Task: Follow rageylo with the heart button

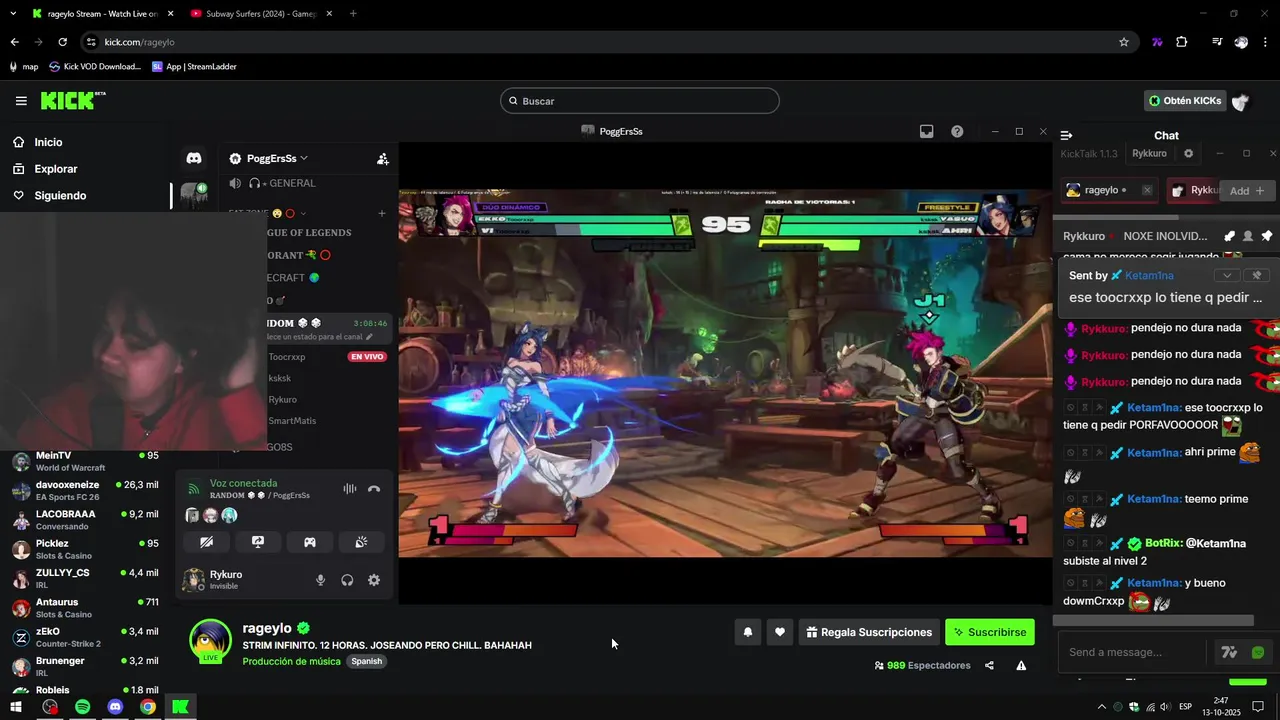Action: [x=780, y=632]
